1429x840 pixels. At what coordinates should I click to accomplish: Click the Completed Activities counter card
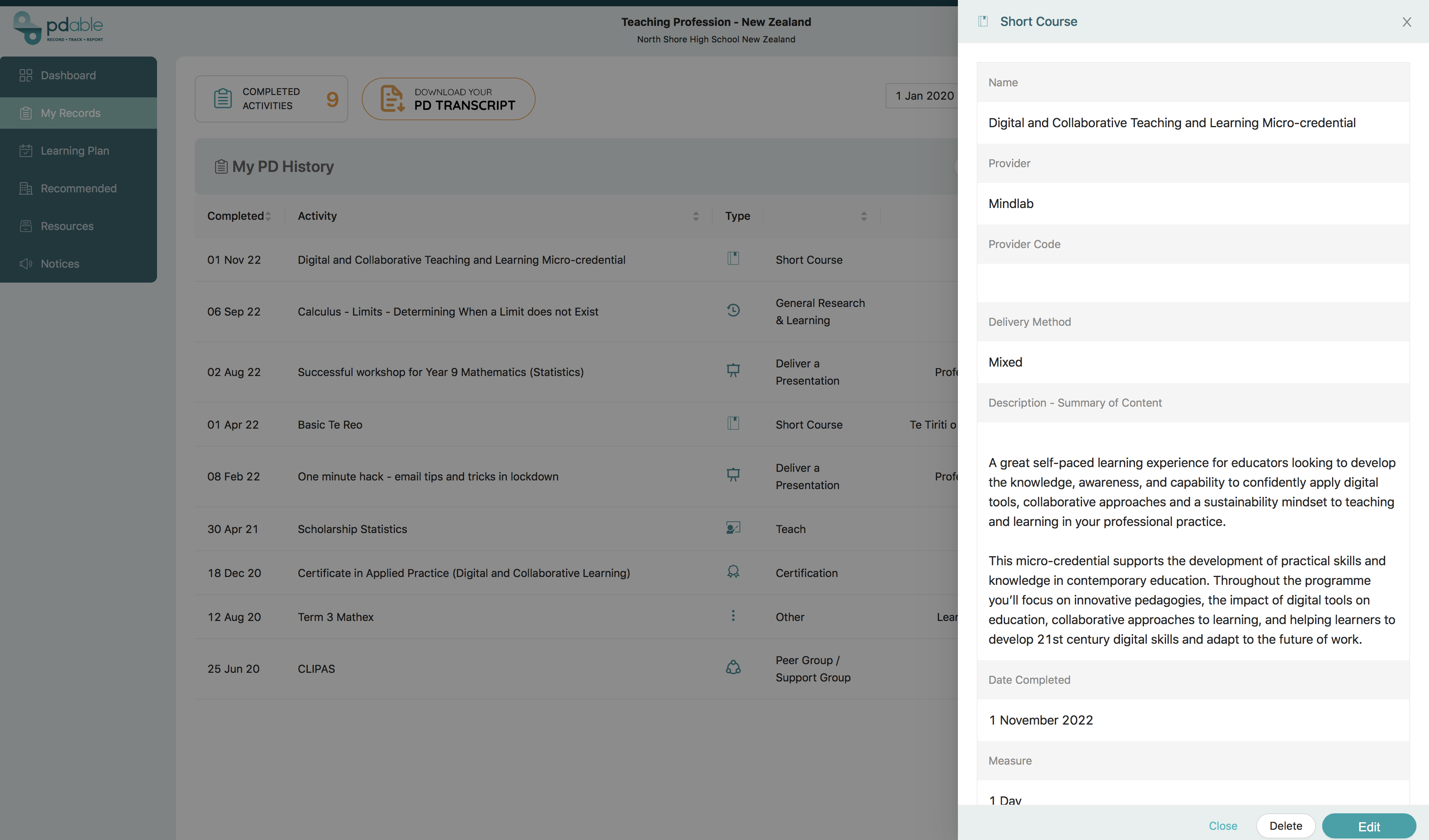pyautogui.click(x=271, y=99)
